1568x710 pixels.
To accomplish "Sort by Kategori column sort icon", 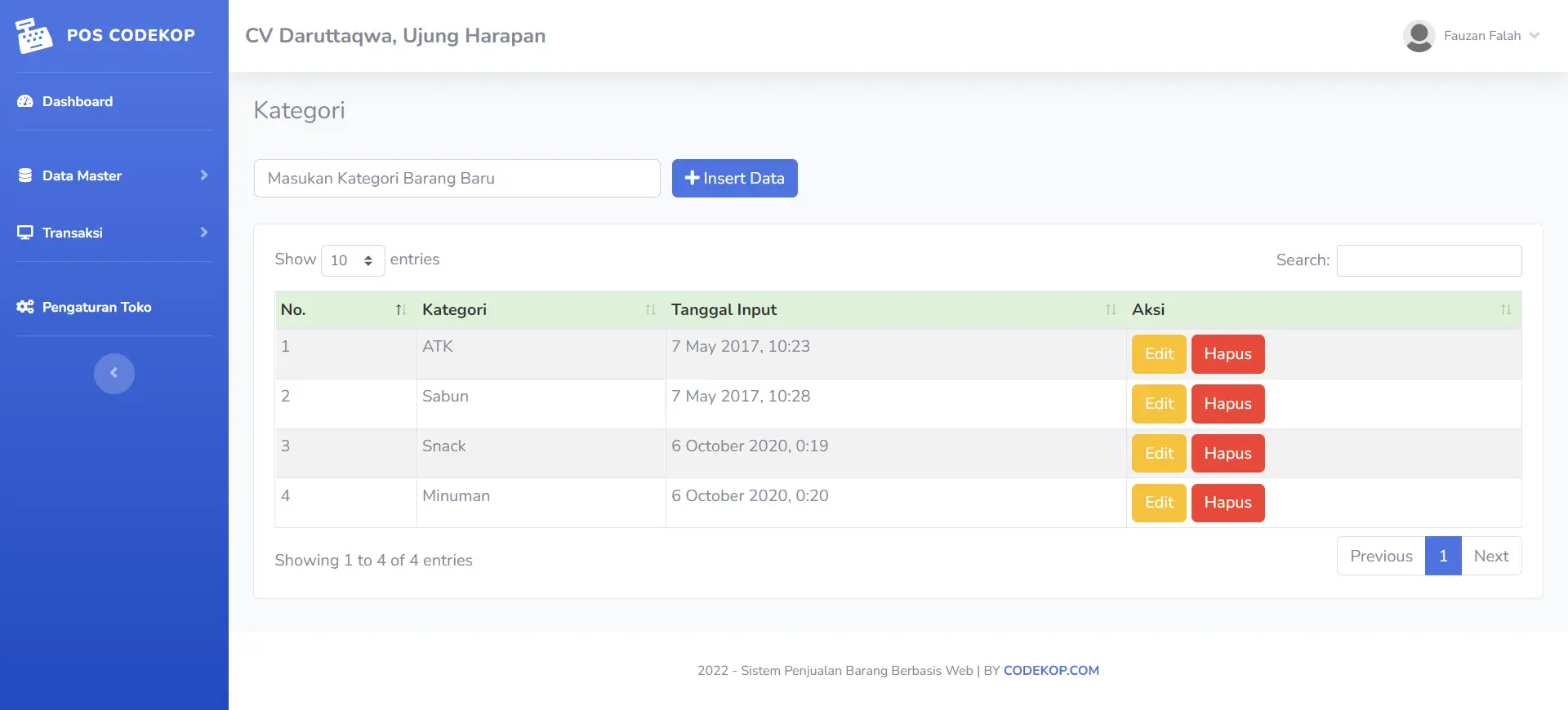I will 650,310.
